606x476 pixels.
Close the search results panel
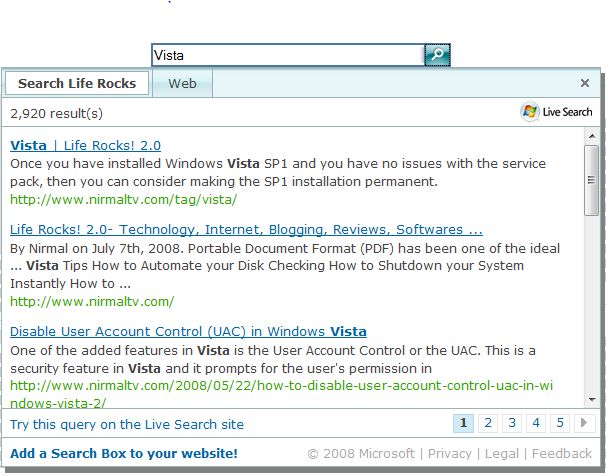(585, 83)
